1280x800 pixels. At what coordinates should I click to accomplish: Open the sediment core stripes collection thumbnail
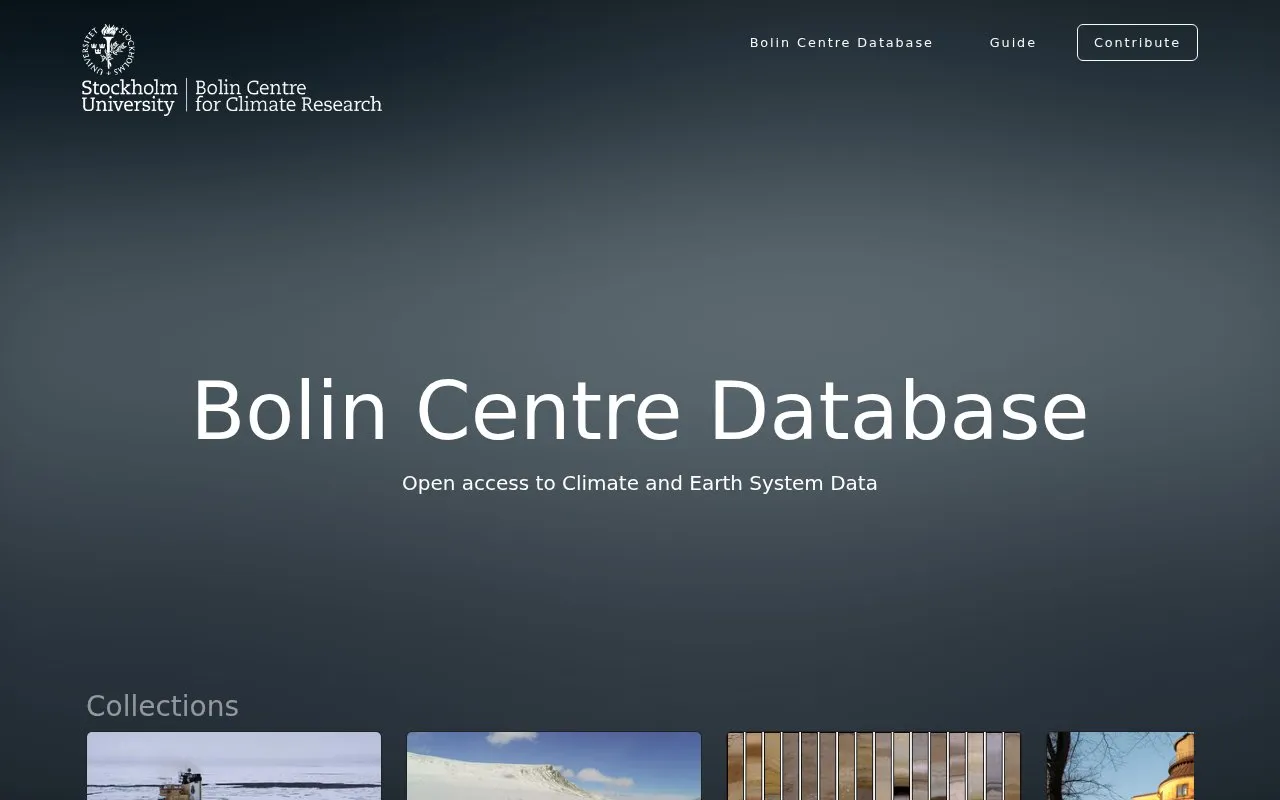click(874, 766)
